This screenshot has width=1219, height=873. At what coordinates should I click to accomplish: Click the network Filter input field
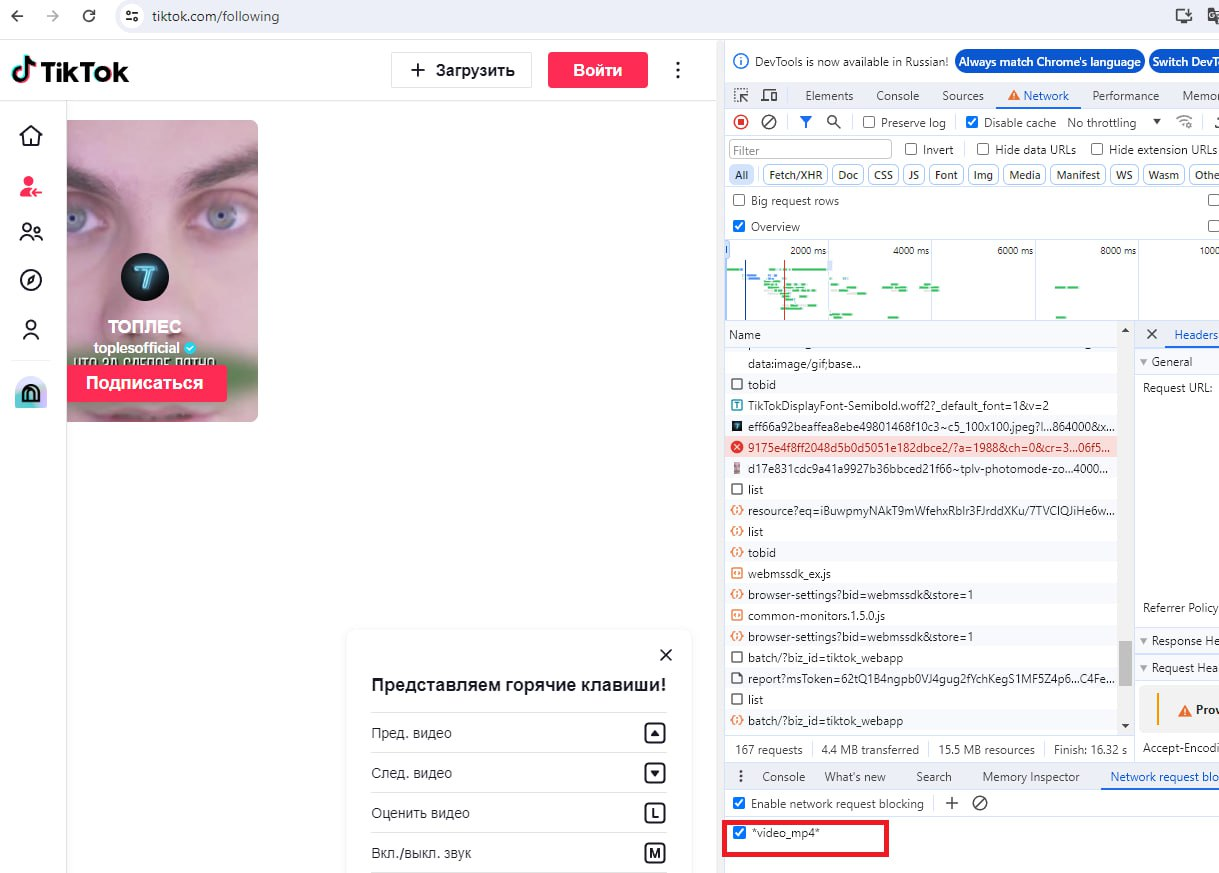(810, 150)
